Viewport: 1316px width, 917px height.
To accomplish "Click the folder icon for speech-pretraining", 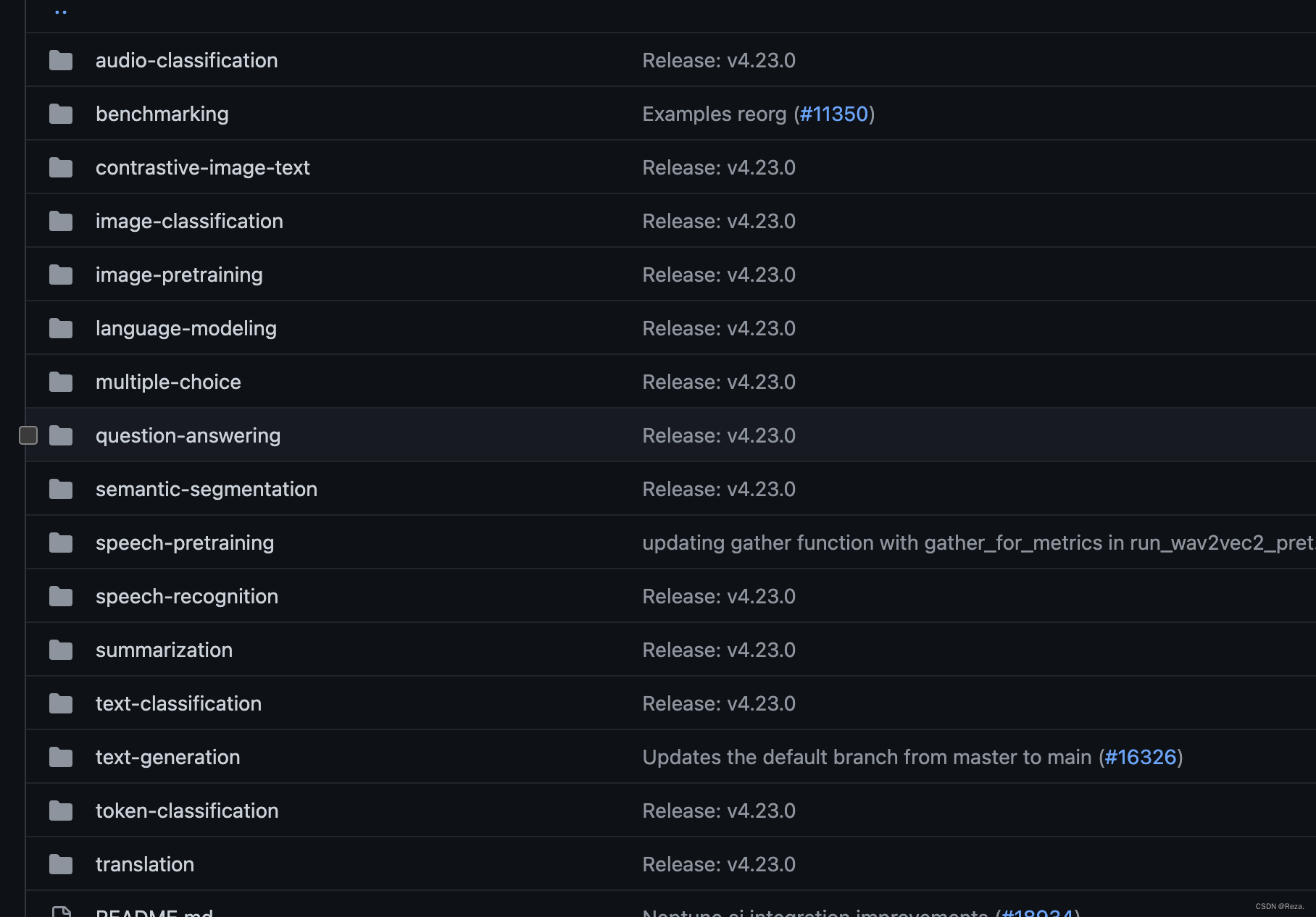I will pos(61,543).
